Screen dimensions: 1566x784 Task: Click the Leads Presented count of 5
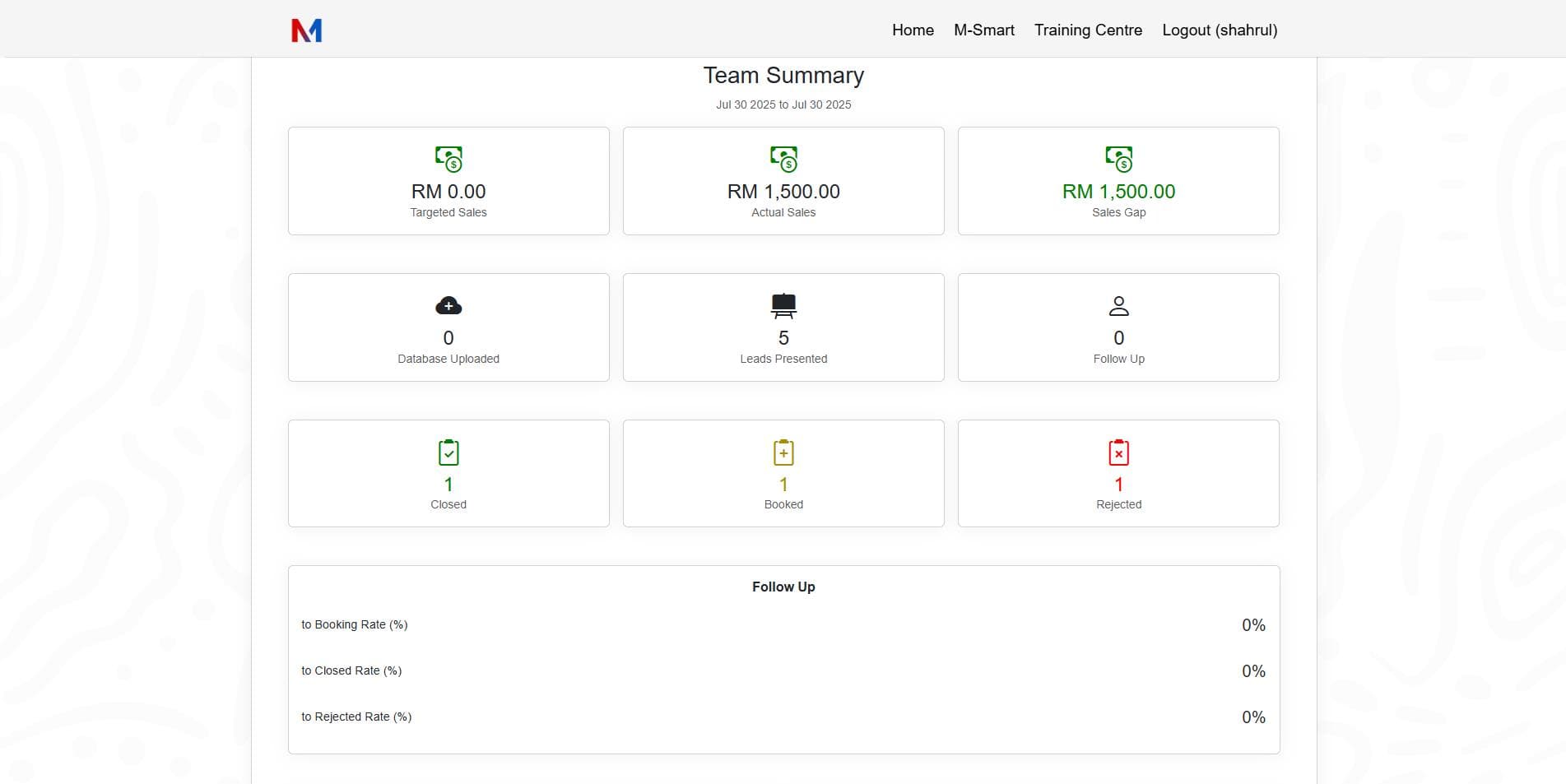783,337
